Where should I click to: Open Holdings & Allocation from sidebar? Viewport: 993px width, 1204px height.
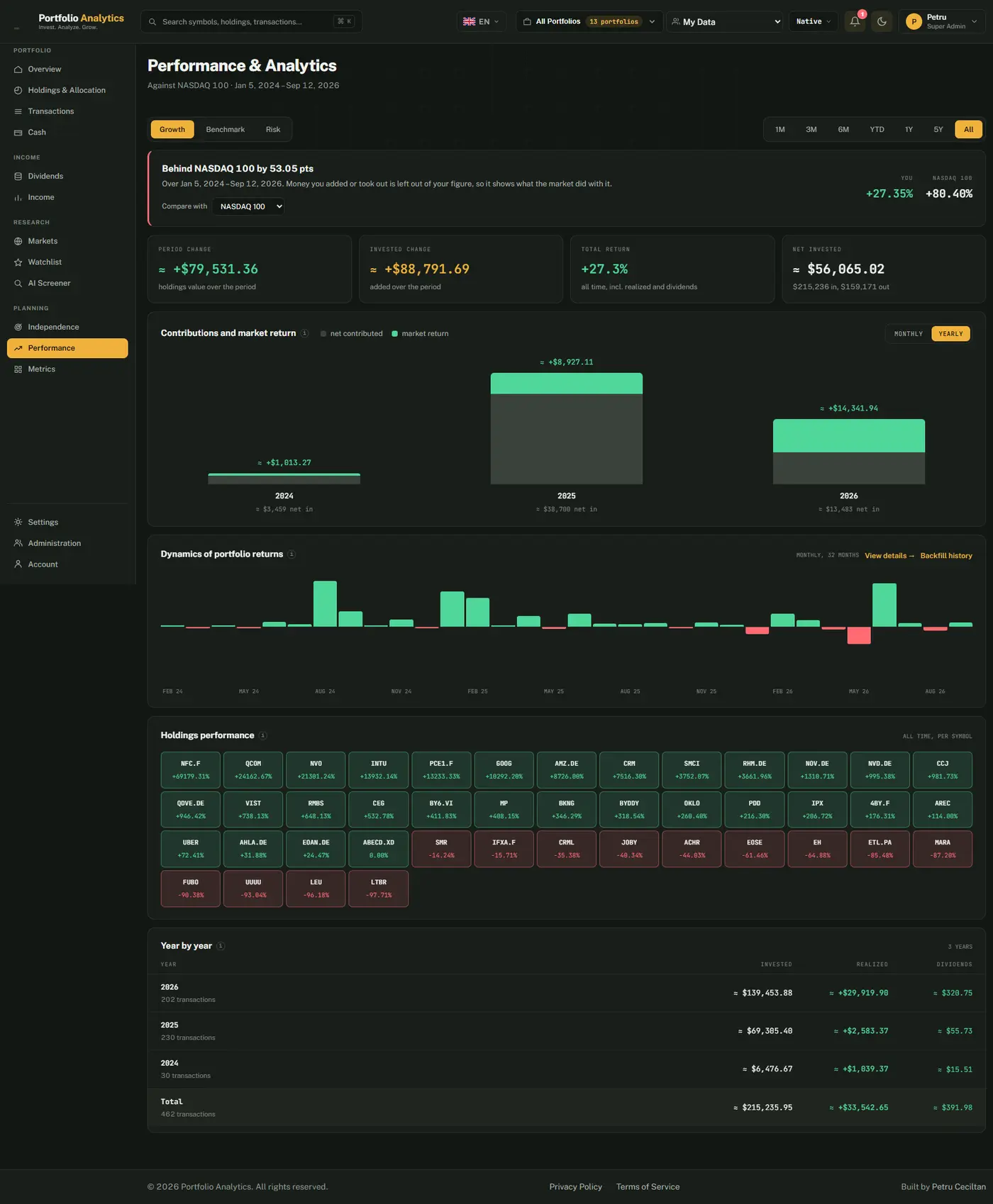pos(67,91)
